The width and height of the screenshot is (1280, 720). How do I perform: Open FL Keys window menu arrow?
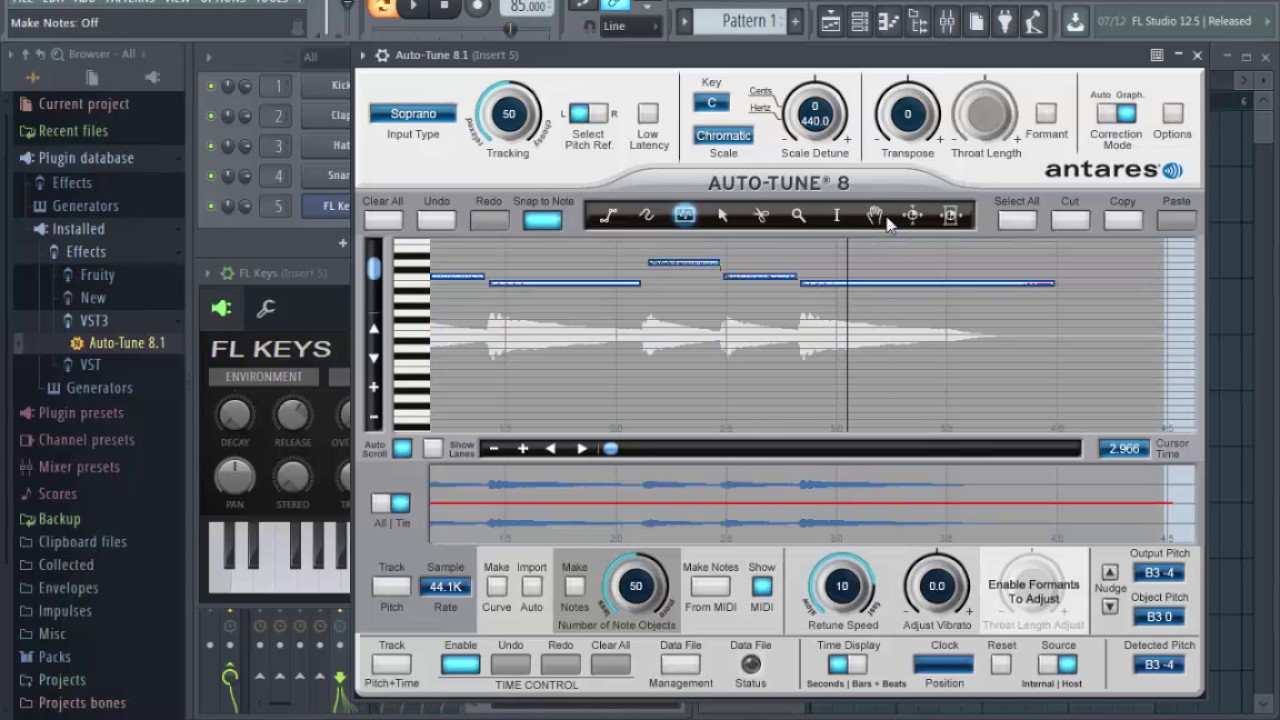click(208, 273)
